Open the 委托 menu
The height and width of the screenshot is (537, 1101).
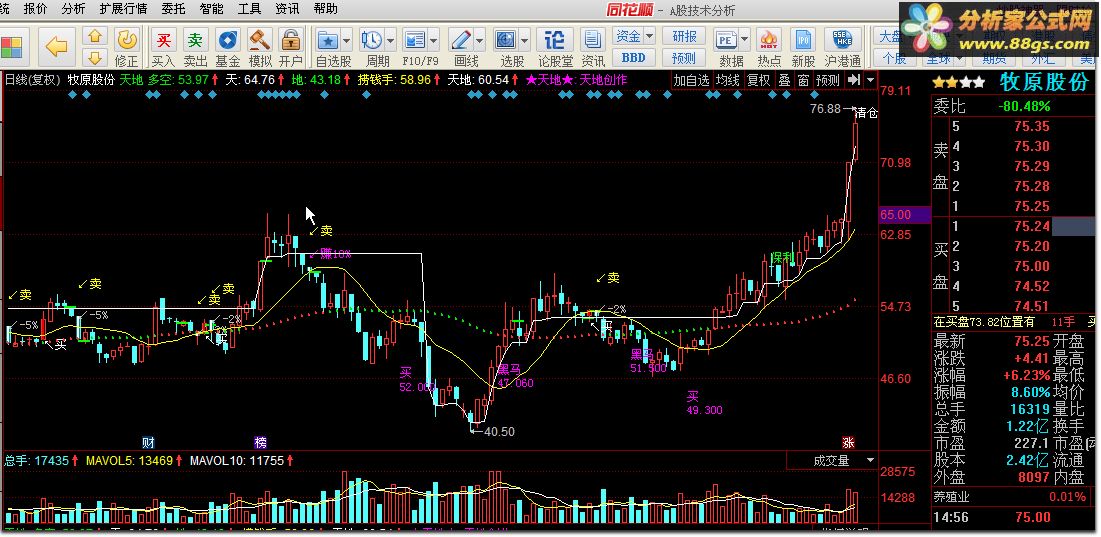pyautogui.click(x=173, y=9)
